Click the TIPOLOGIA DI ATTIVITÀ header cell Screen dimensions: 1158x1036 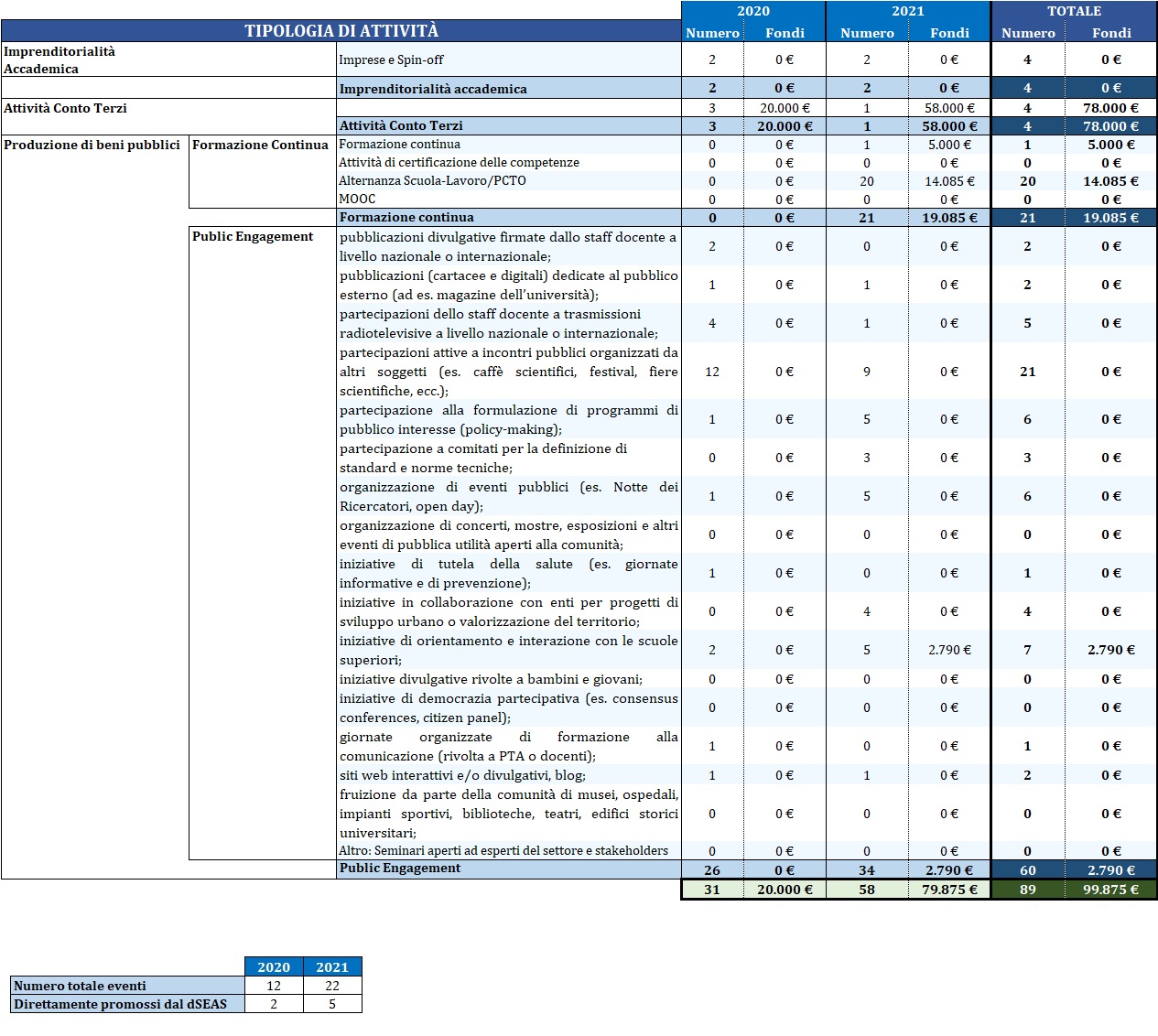341,31
